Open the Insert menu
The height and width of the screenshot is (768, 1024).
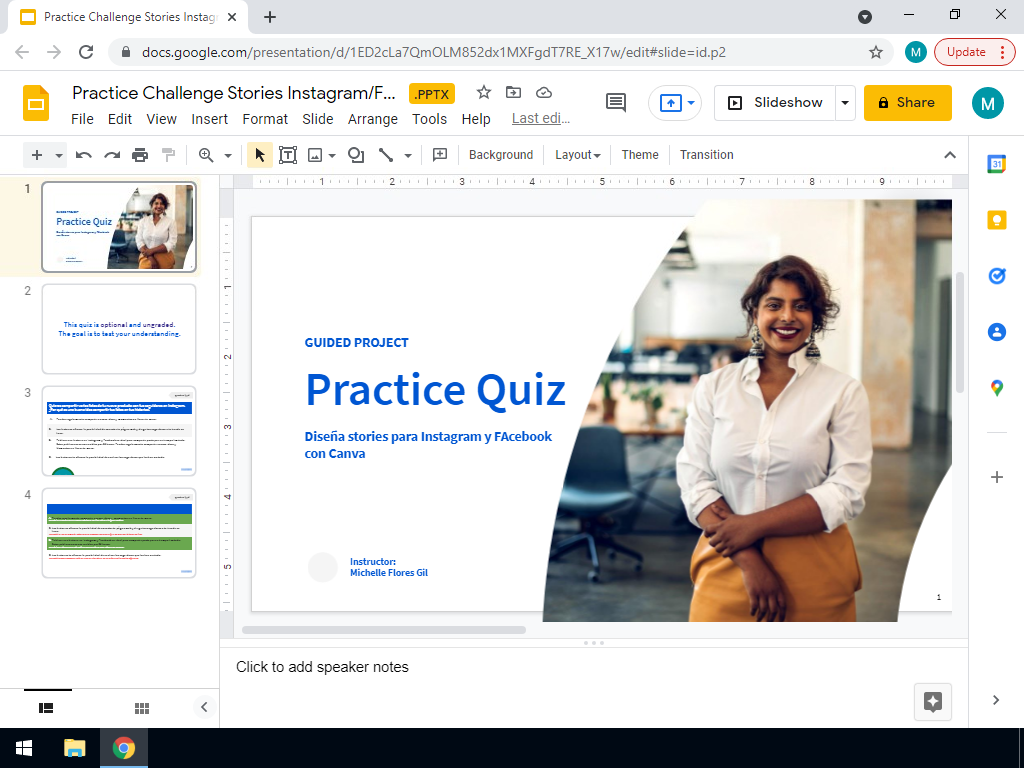click(x=210, y=119)
